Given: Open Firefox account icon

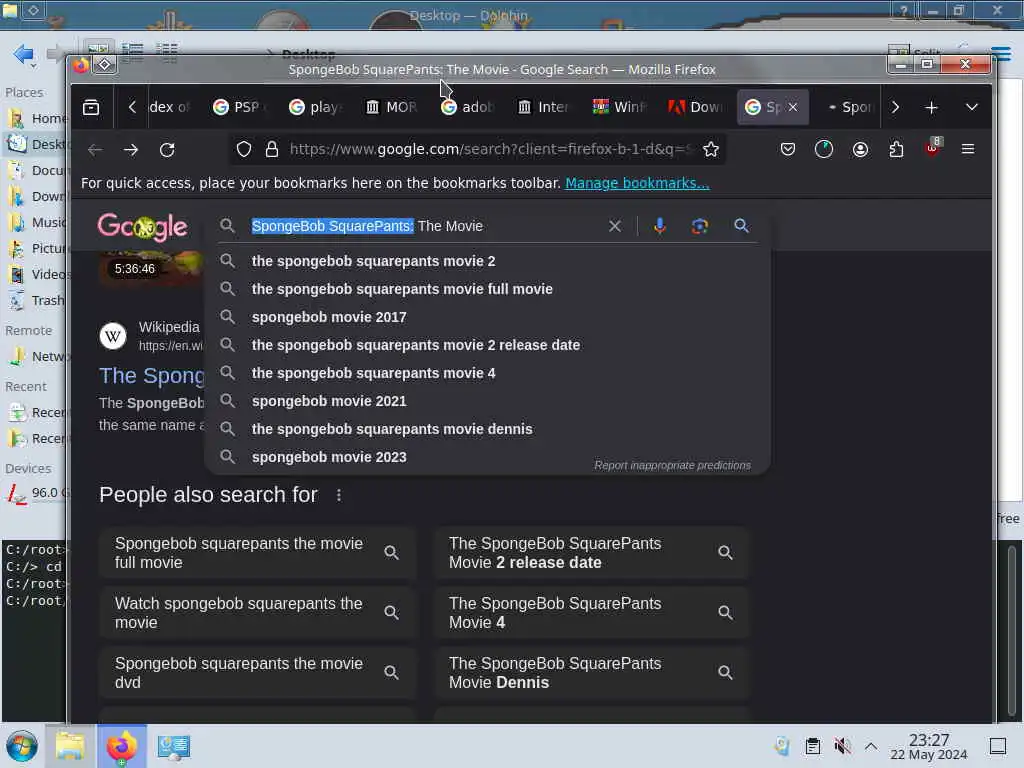Looking at the screenshot, I should [x=860, y=150].
